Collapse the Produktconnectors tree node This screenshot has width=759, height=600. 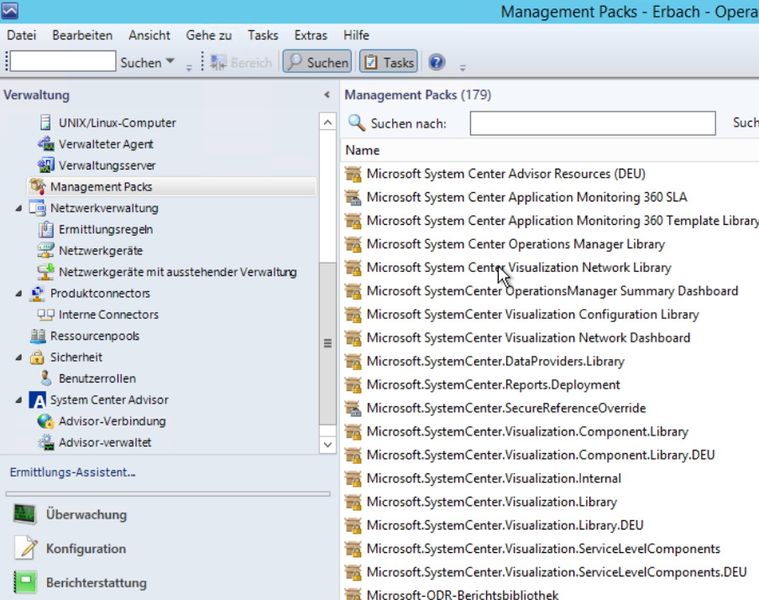(18, 293)
